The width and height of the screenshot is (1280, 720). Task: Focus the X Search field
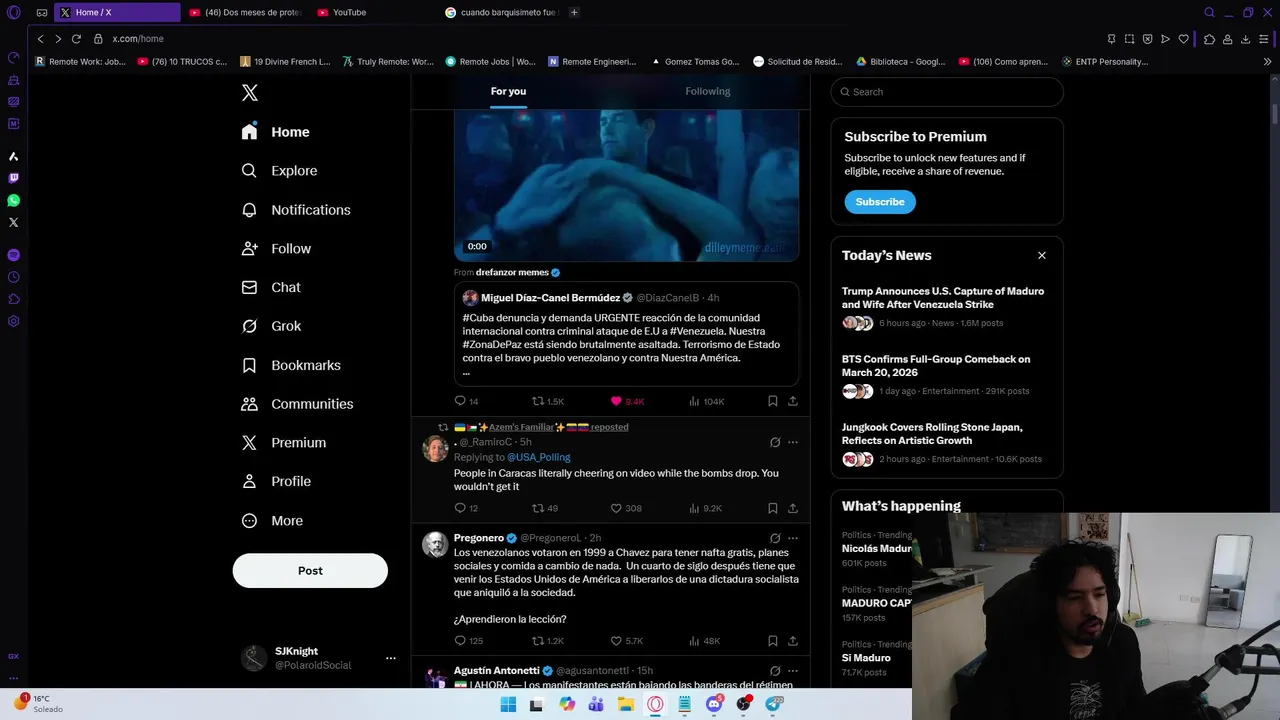(947, 92)
